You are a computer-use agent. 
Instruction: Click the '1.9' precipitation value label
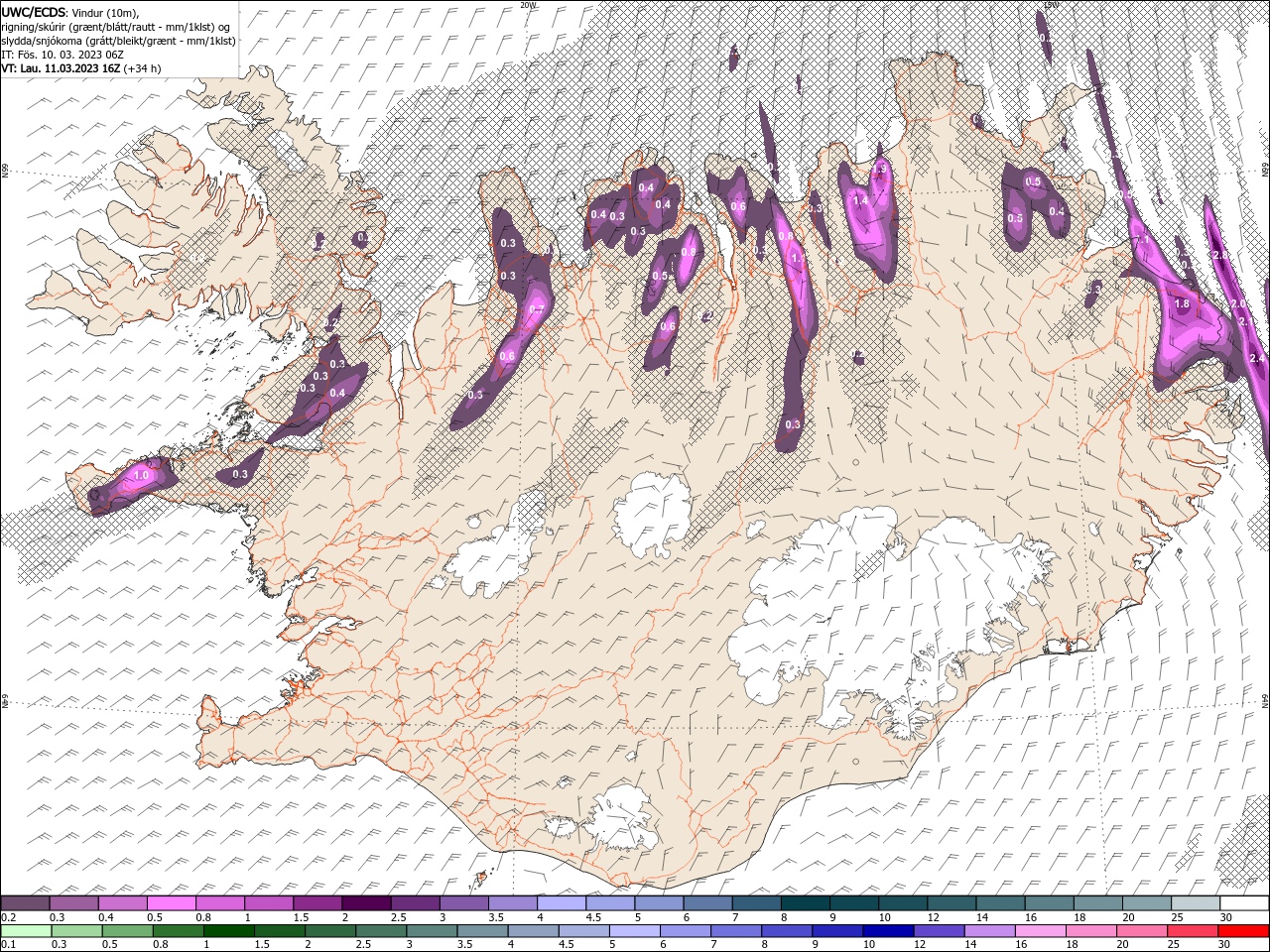pyautogui.click(x=878, y=171)
